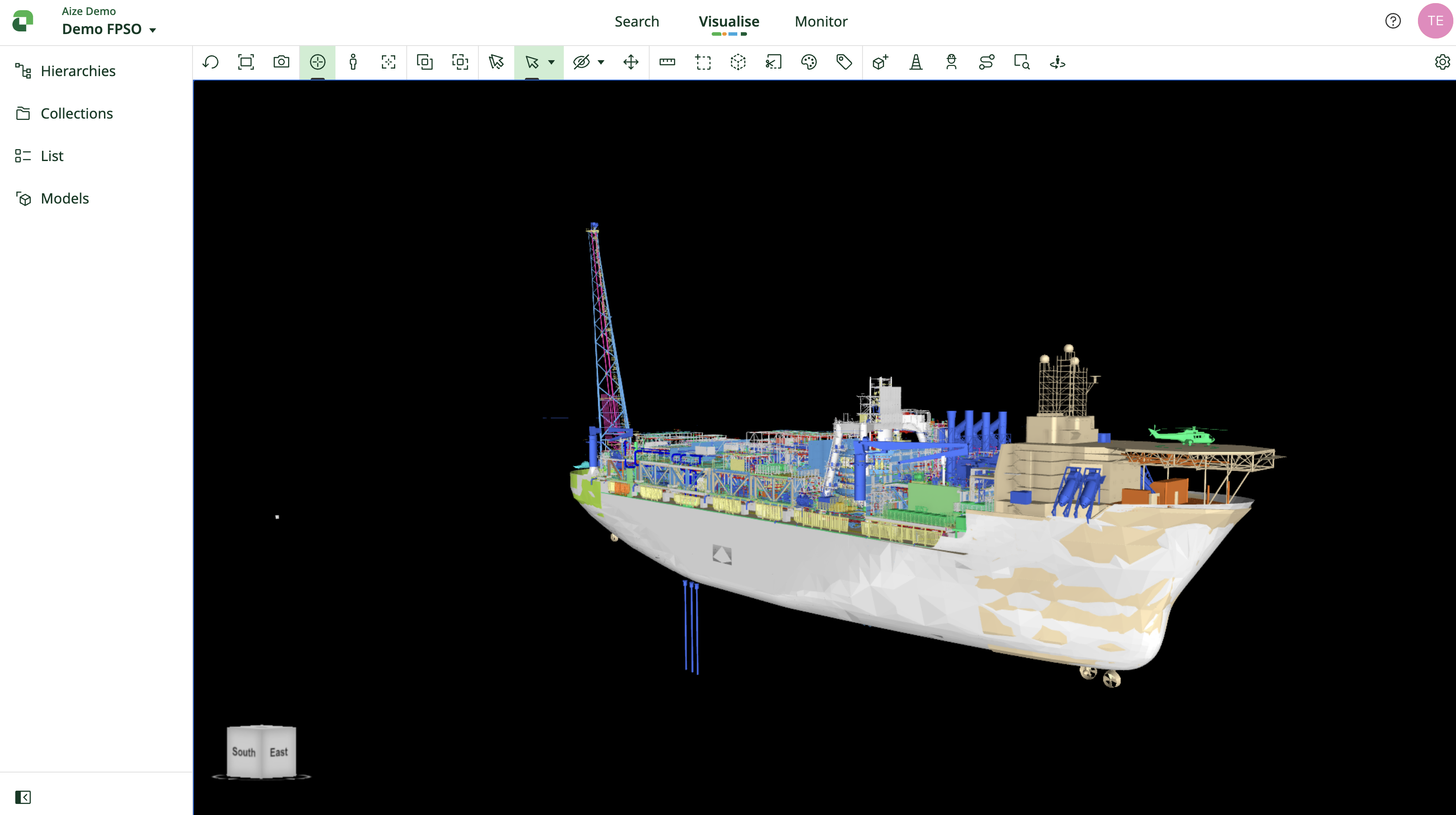Toggle the crosshair orbit mode off
Screen dimensions: 1456x815
tap(318, 62)
